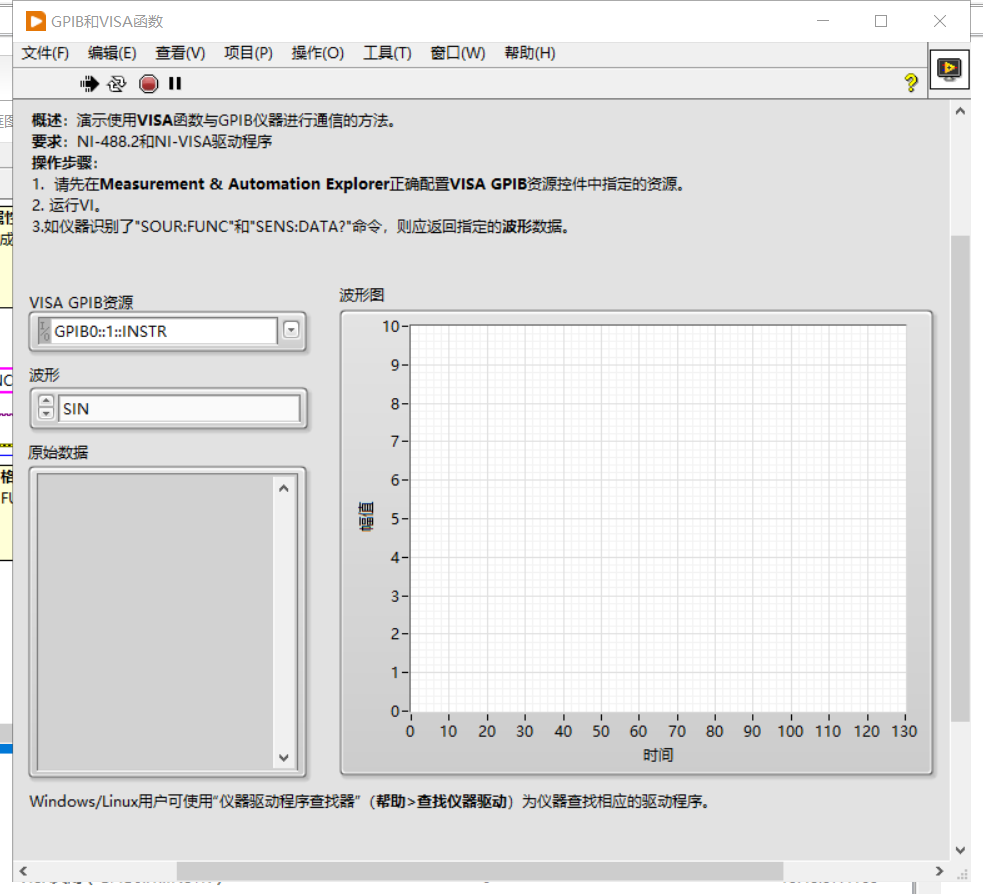Screen dimensions: 983x894
Task: Open the 项目(P) menu
Action: (x=248, y=53)
